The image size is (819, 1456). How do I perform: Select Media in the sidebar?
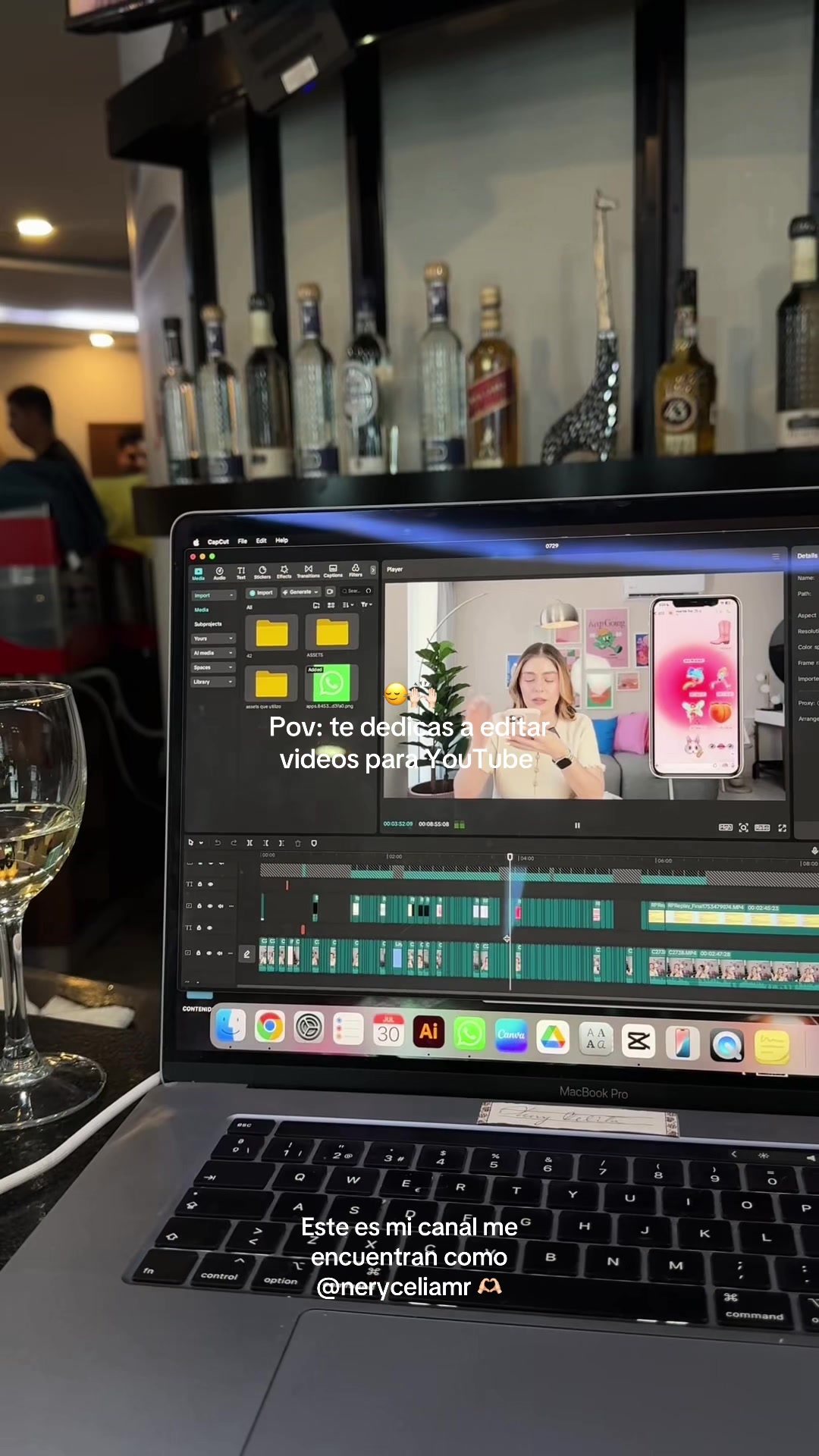[x=202, y=610]
